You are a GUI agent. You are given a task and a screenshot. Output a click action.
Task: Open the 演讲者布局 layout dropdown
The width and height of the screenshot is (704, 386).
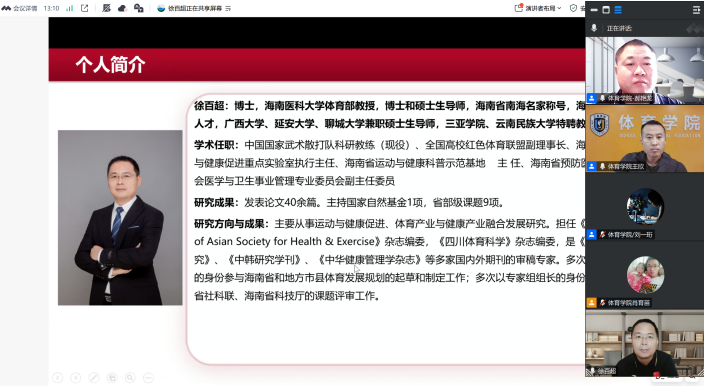(543, 8)
